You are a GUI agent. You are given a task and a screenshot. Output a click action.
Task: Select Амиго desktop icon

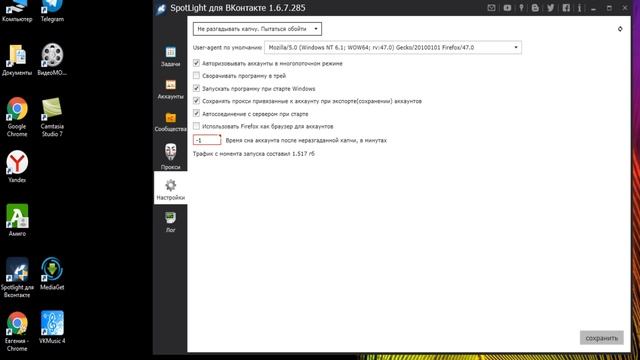pyautogui.click(x=17, y=220)
